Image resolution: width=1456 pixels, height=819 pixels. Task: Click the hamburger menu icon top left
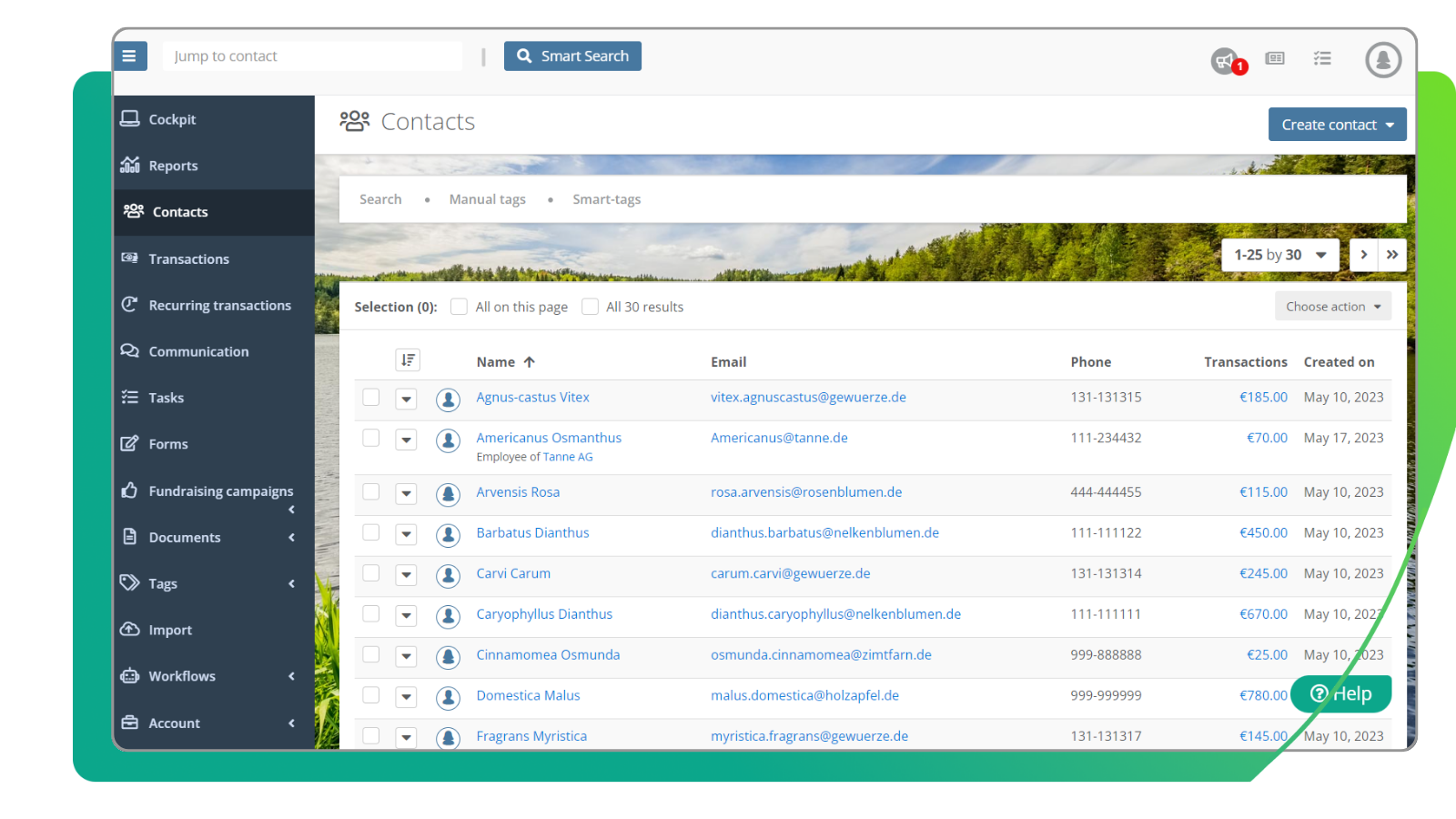click(x=130, y=56)
